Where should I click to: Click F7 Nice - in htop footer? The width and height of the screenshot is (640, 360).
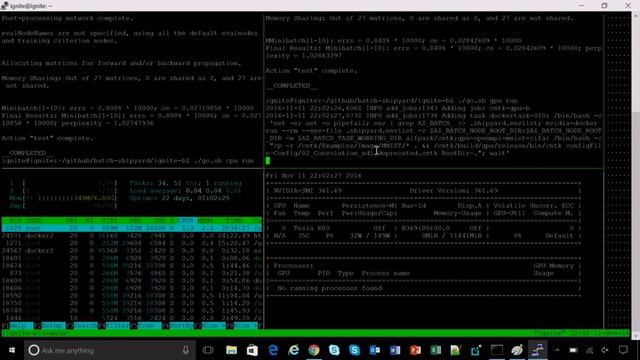(210, 326)
